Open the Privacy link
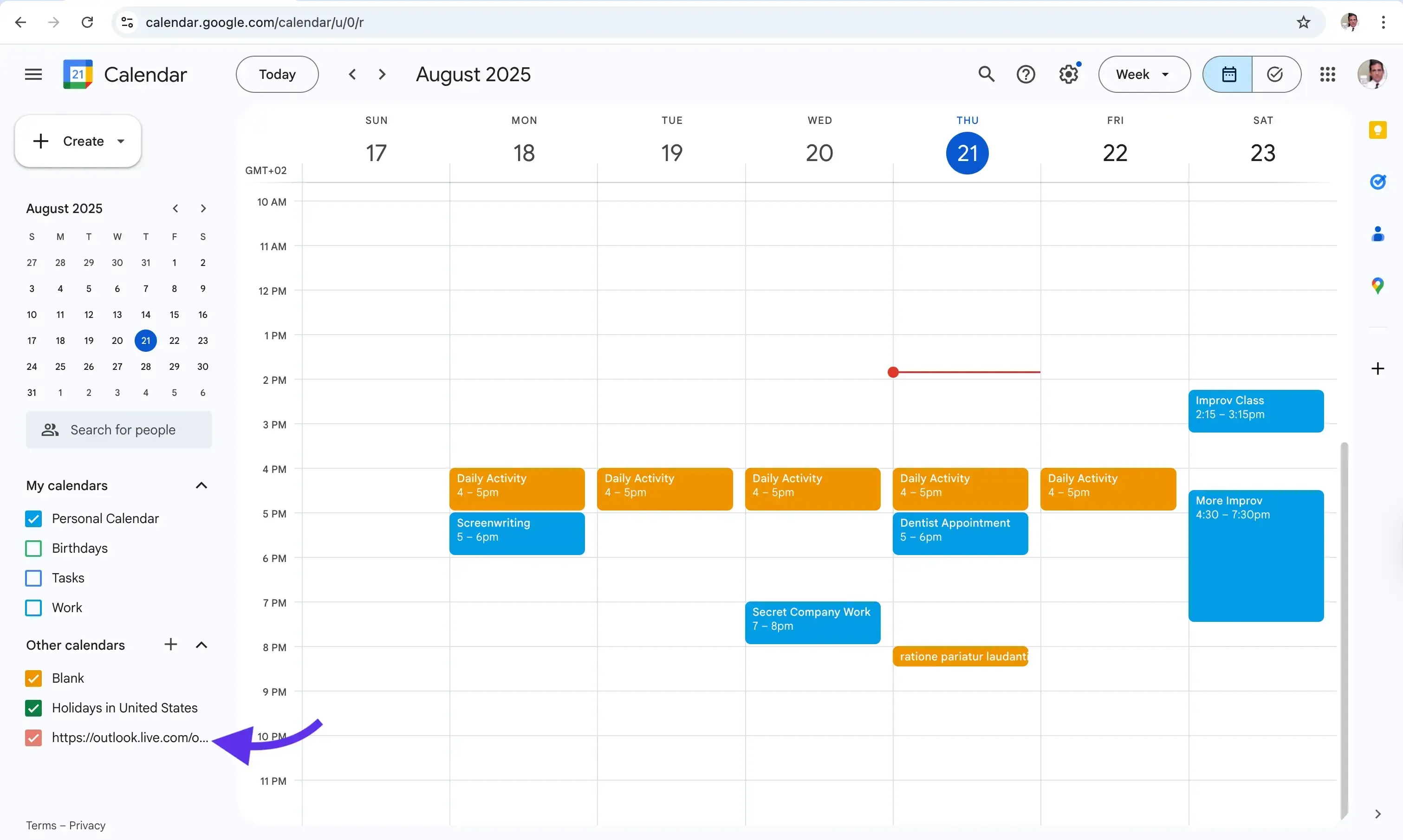 click(x=87, y=825)
